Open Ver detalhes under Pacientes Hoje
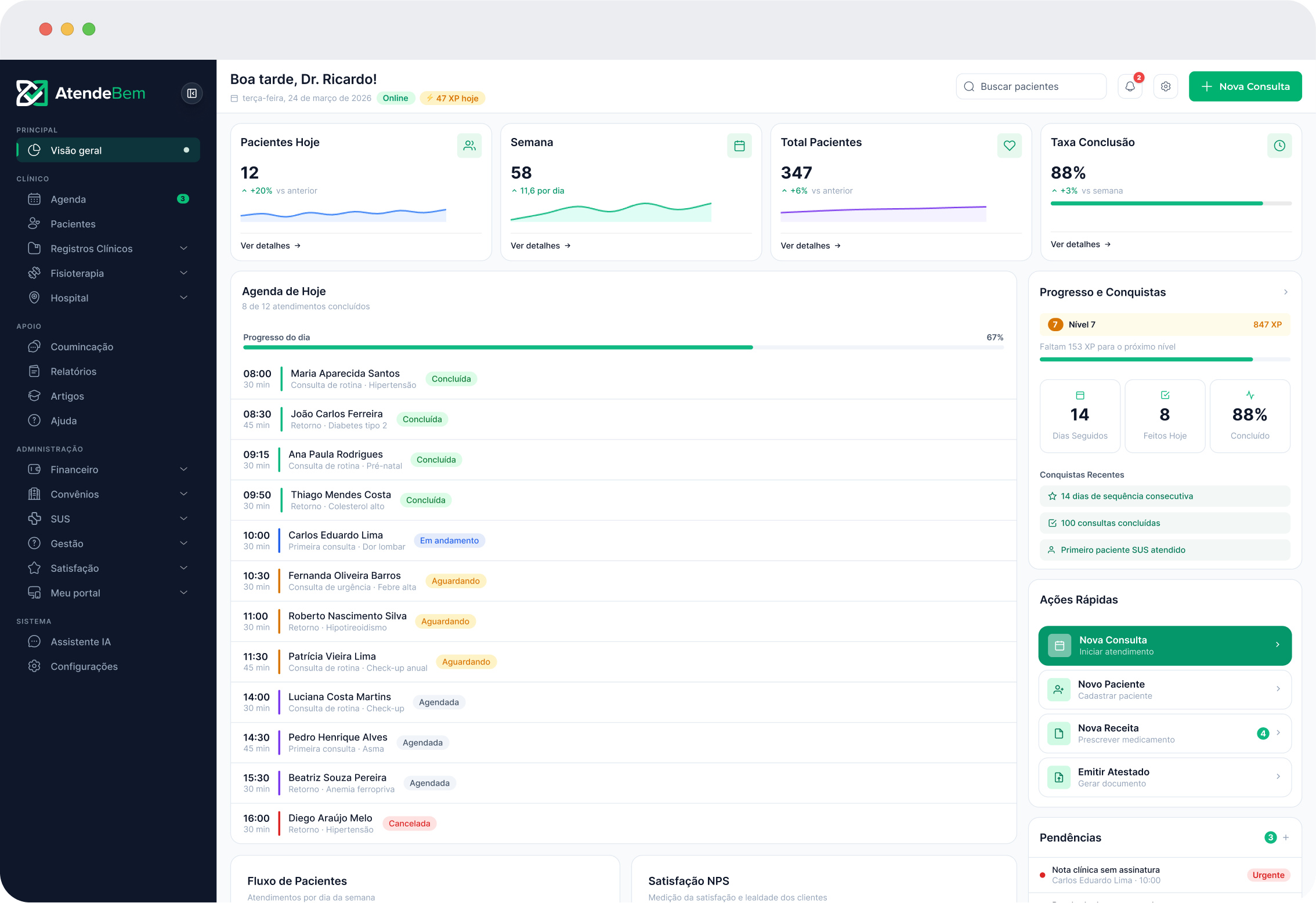 [x=270, y=246]
